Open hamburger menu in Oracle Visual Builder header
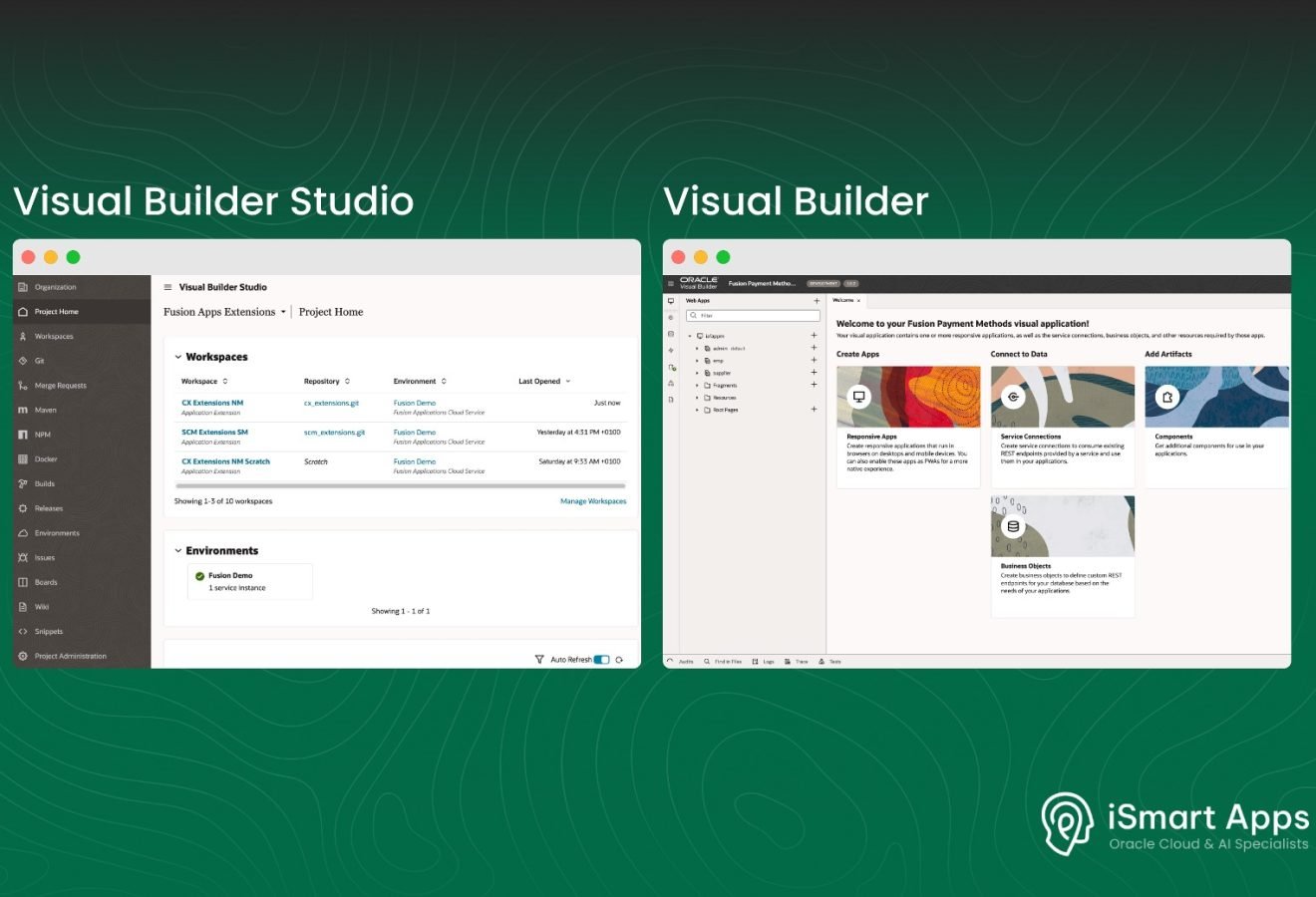The width and height of the screenshot is (1316, 897). coord(670,284)
